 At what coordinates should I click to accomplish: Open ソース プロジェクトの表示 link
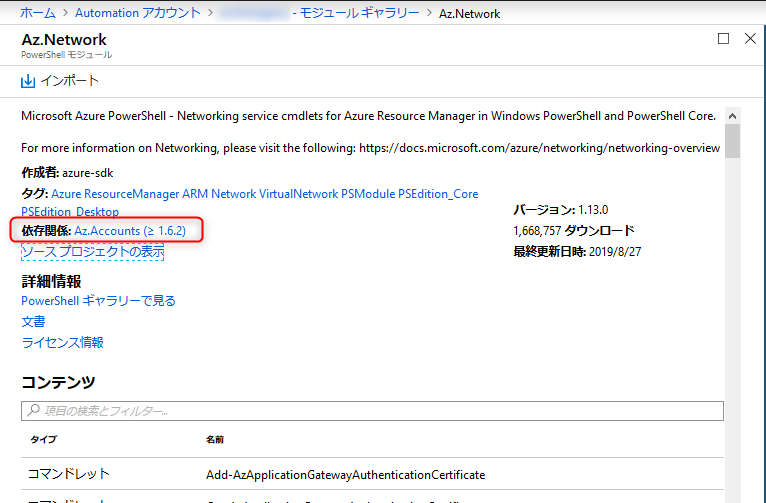[92, 252]
